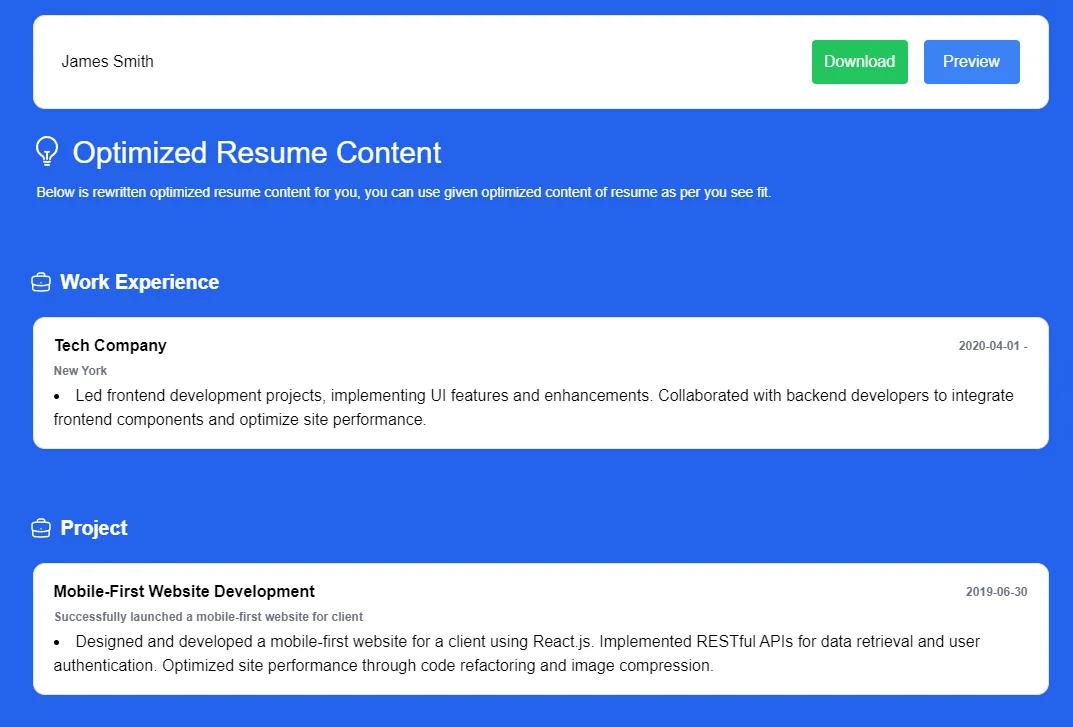Viewport: 1073px width, 727px height.
Task: Click the Tech Company title
Action: pos(110,345)
